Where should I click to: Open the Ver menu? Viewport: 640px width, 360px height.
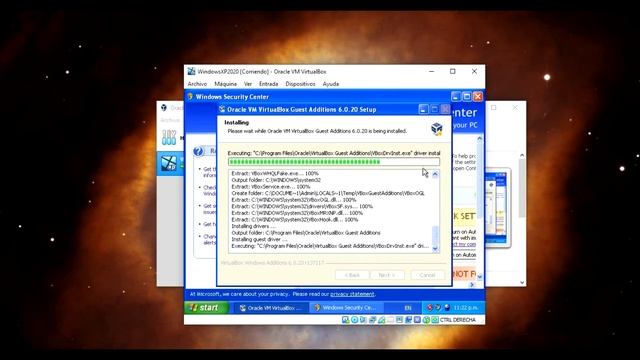click(248, 84)
